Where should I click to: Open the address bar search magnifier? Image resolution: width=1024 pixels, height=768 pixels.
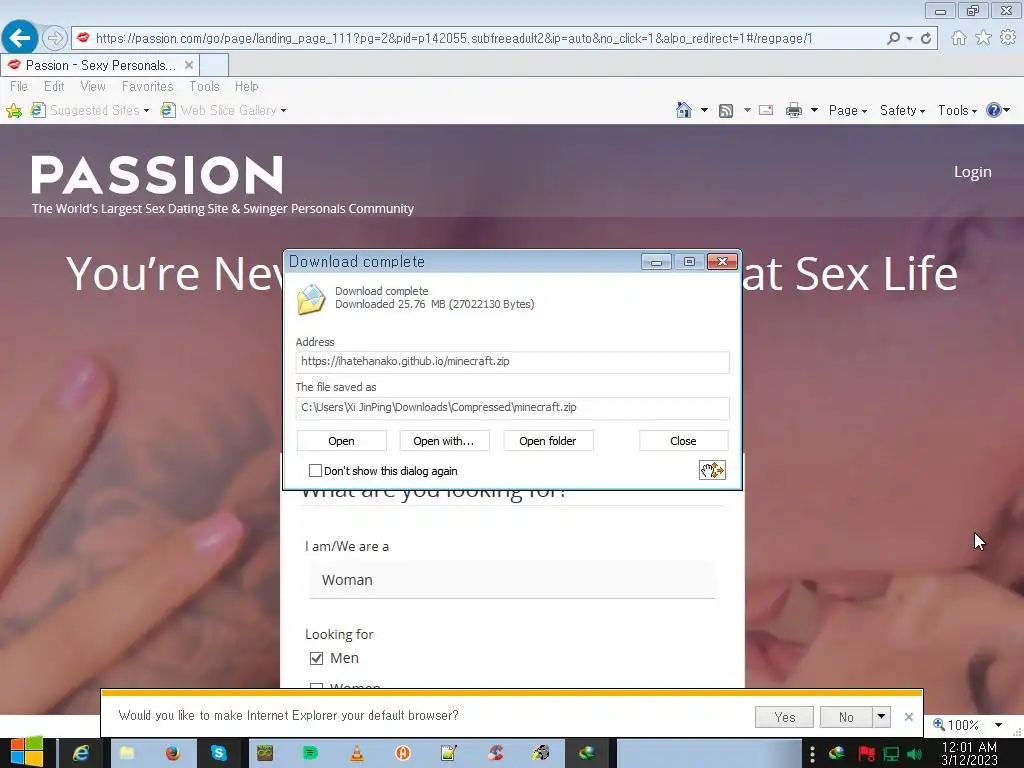[893, 38]
